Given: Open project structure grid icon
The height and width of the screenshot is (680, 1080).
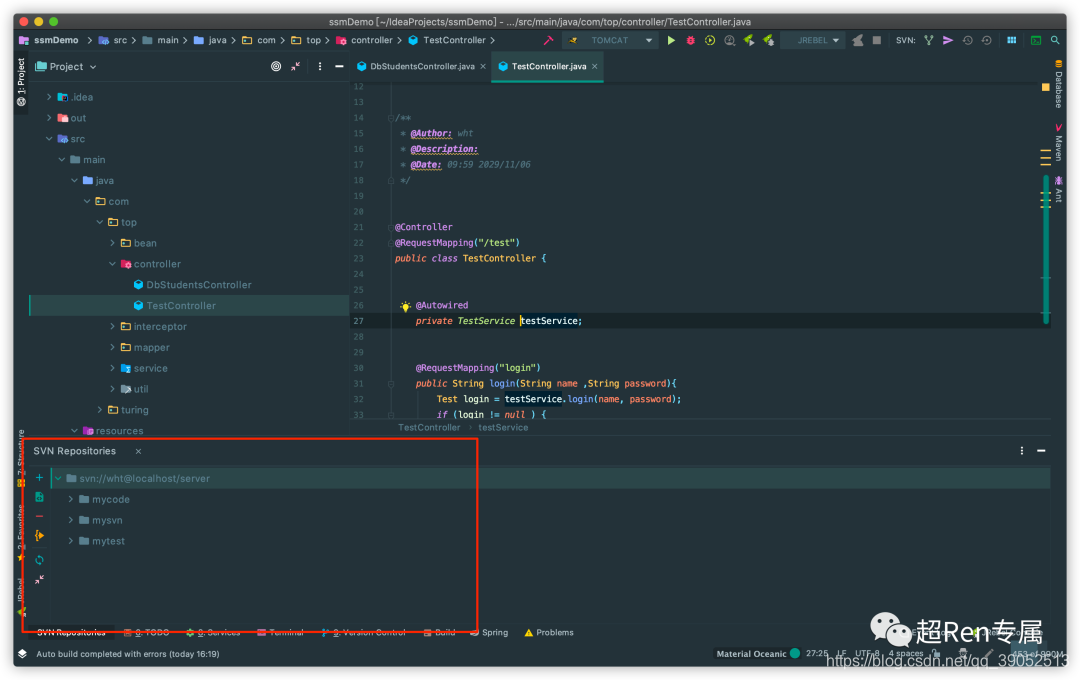Looking at the screenshot, I should pos(1011,41).
